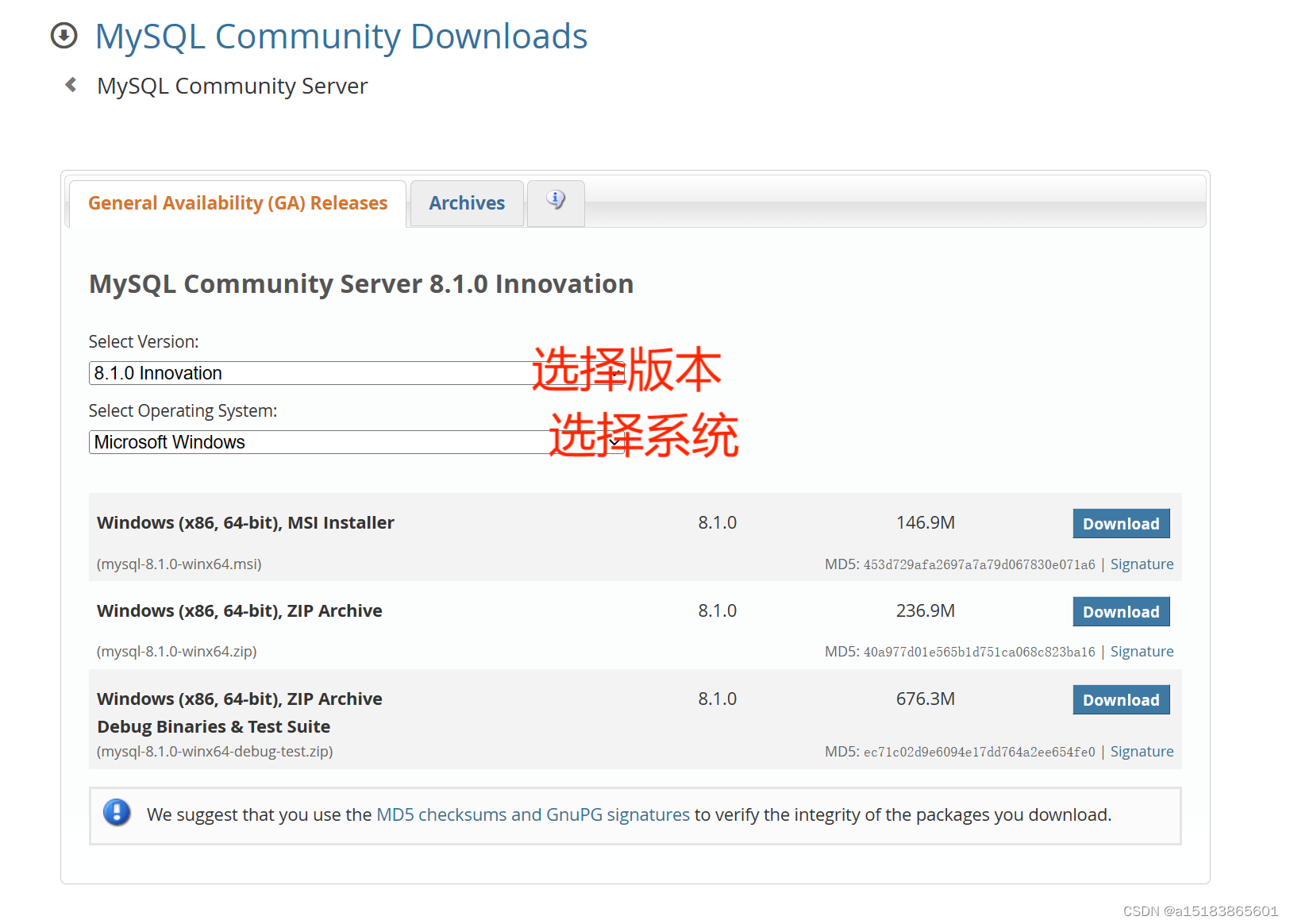
Task: Download the MSI Installer package
Action: [1121, 524]
